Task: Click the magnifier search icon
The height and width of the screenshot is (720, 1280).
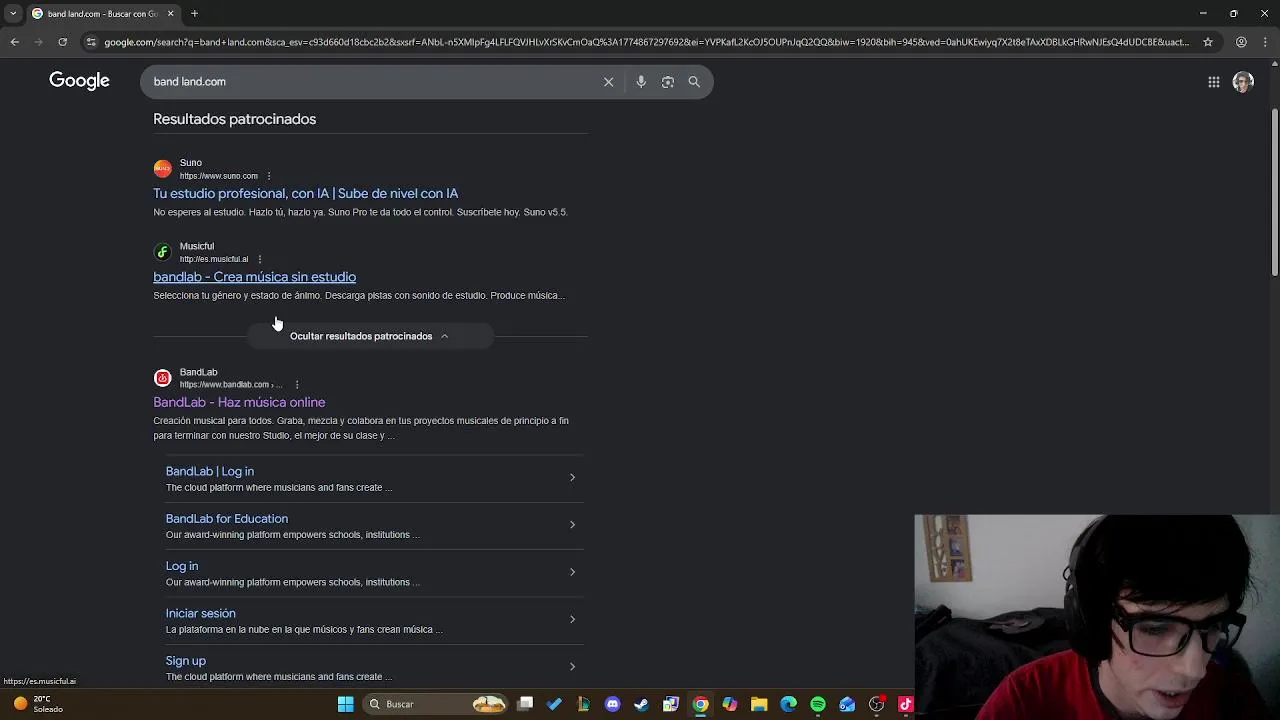Action: tap(694, 82)
